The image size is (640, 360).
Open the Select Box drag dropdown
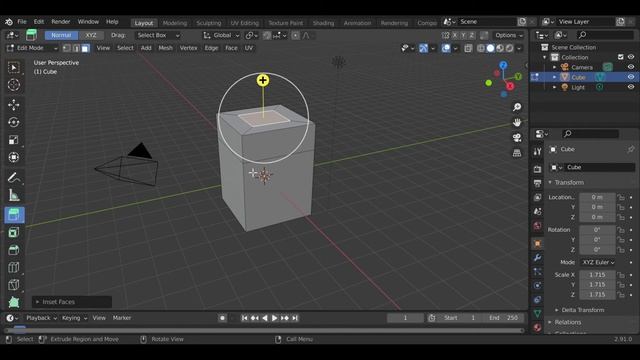158,36
